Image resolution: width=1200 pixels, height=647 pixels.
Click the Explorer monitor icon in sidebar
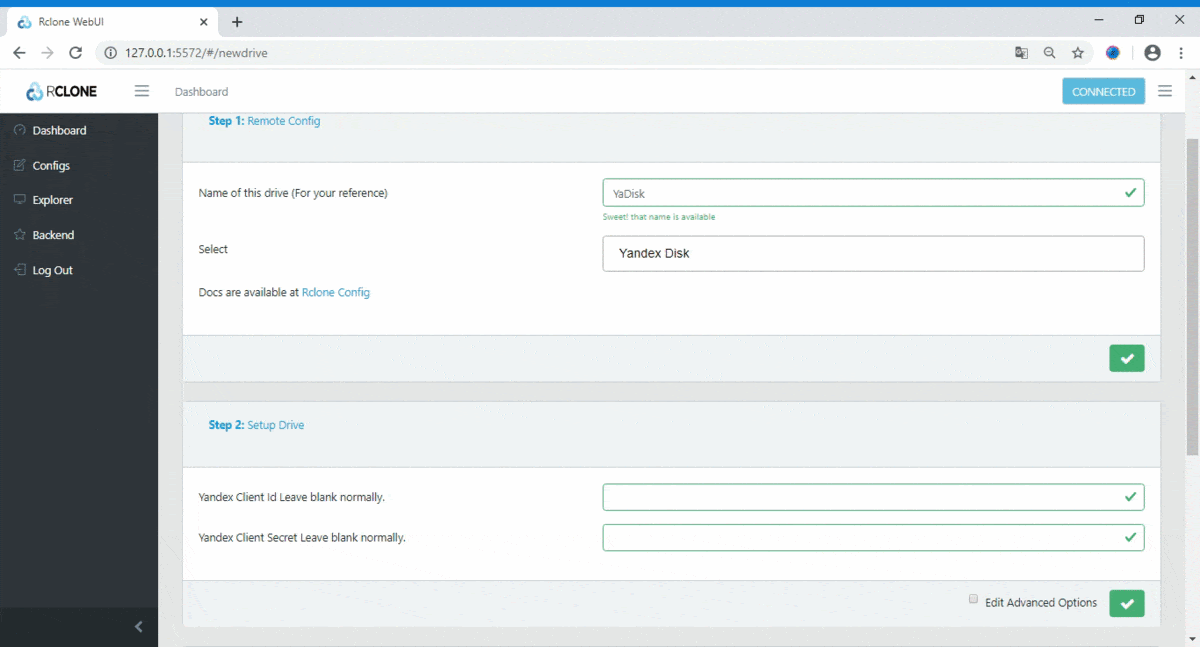20,200
